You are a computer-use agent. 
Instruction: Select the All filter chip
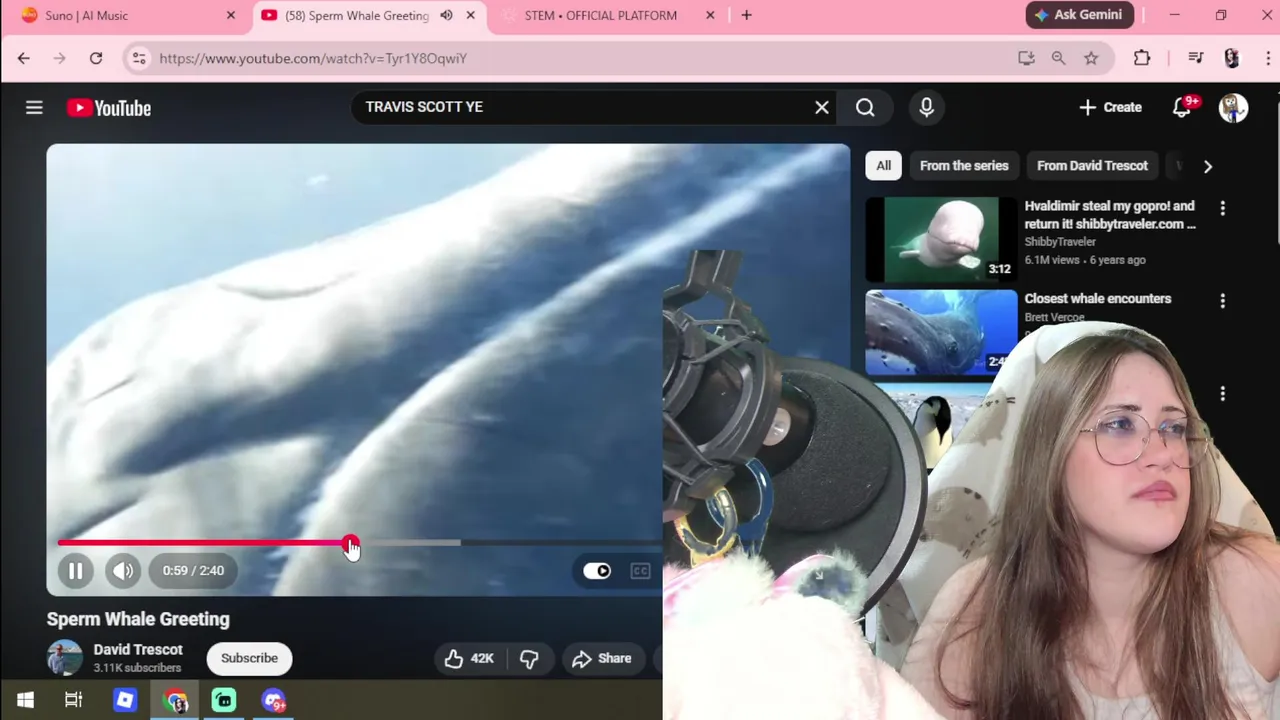(883, 166)
